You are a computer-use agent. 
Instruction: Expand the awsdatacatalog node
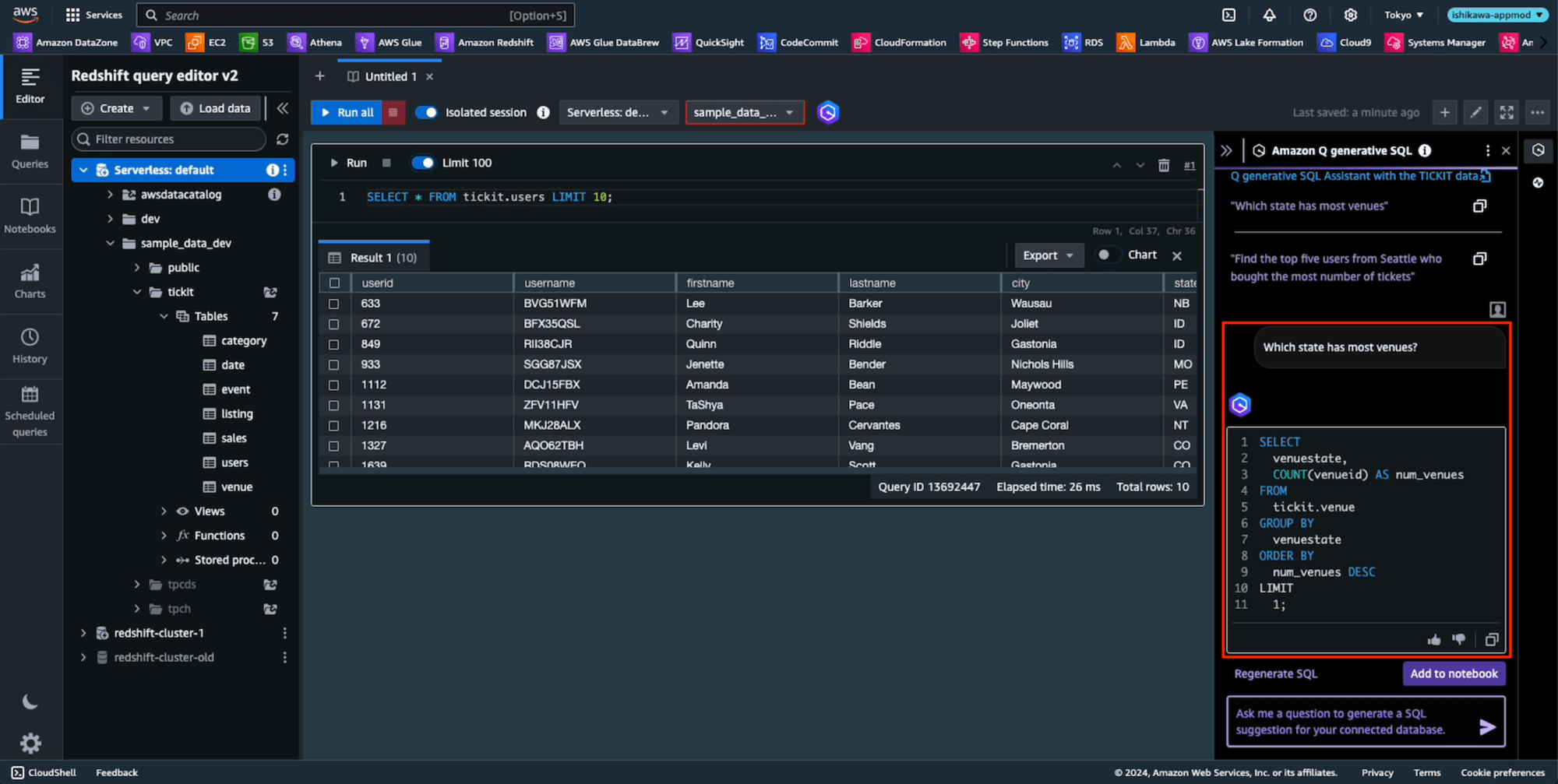(x=110, y=195)
